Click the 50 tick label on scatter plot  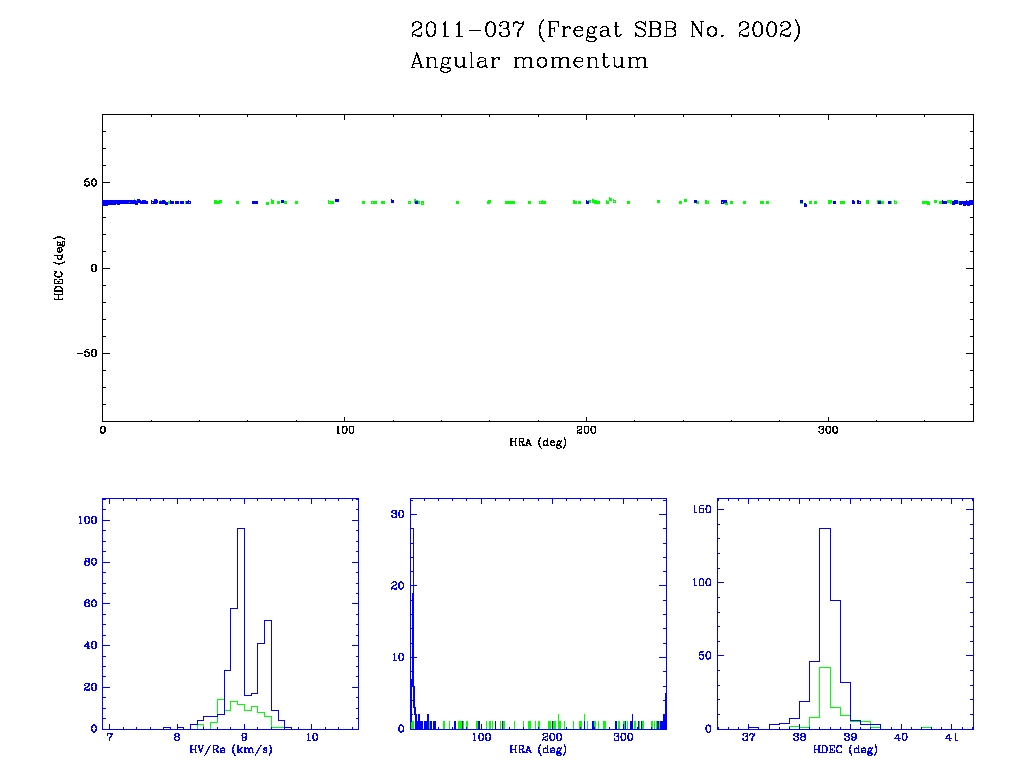[88, 183]
